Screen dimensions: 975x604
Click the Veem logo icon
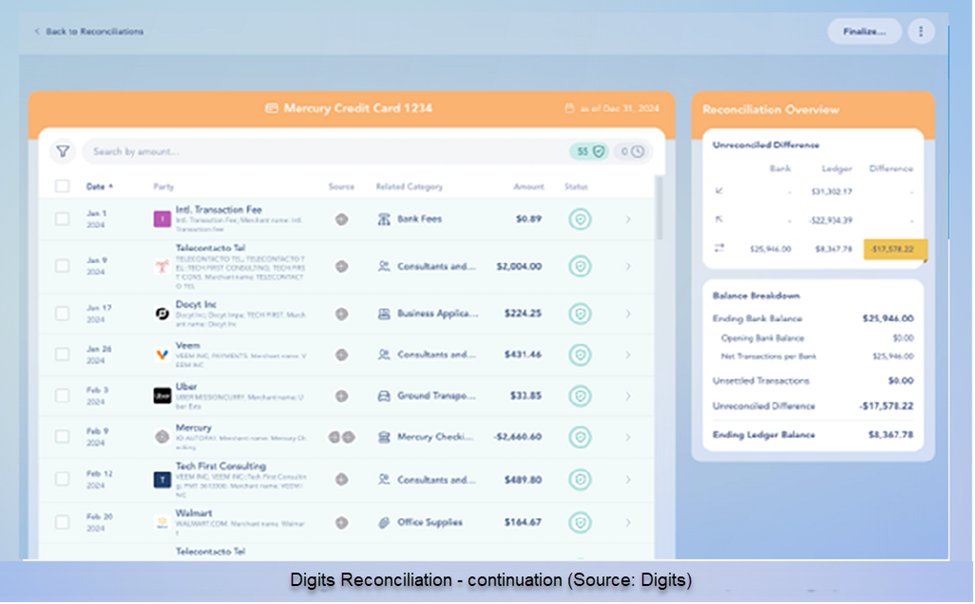pyautogui.click(x=162, y=355)
